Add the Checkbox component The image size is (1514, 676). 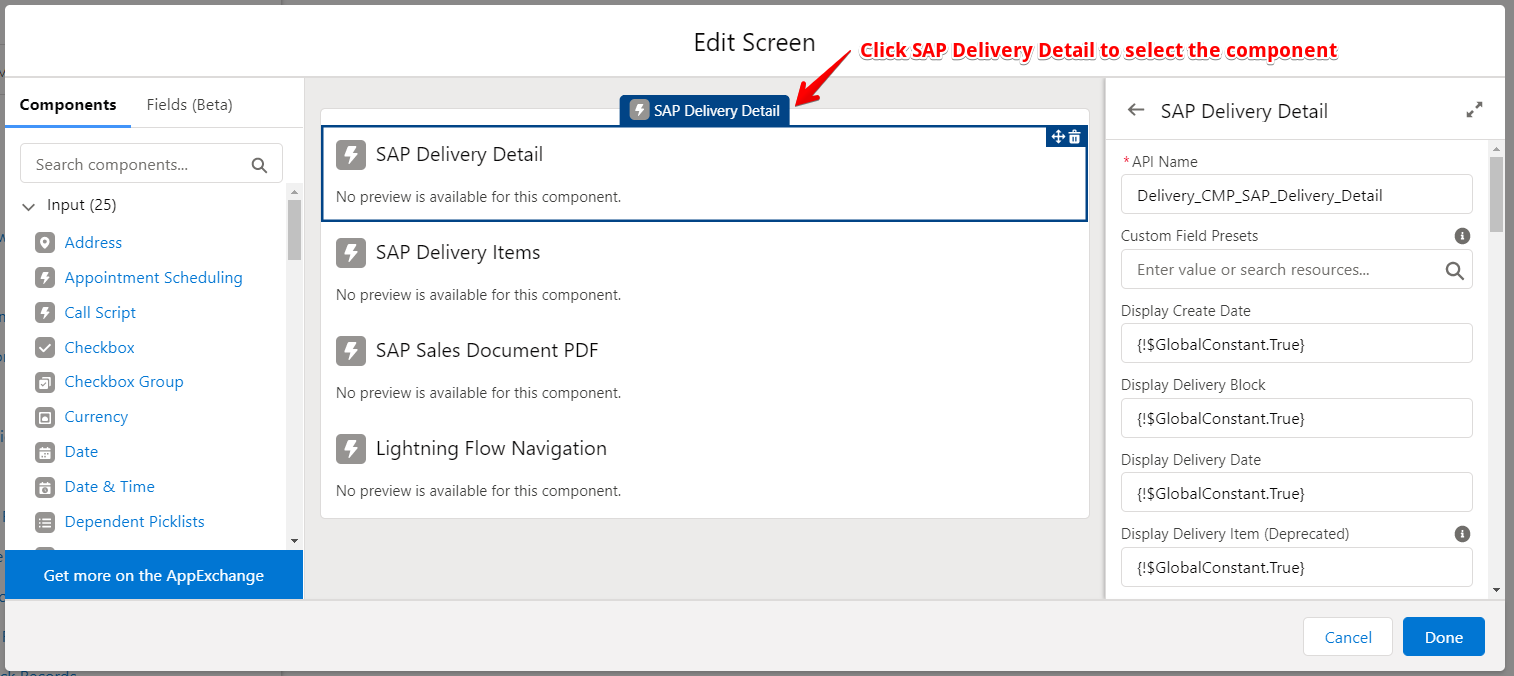pyautogui.click(x=100, y=348)
